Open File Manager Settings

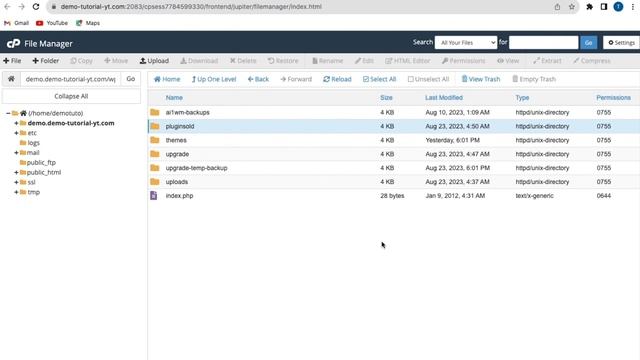[621, 42]
